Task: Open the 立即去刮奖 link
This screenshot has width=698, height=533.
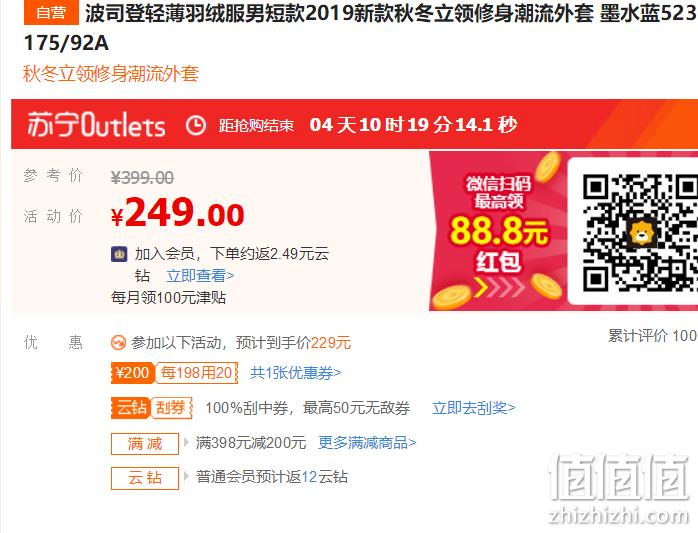Action: point(474,407)
